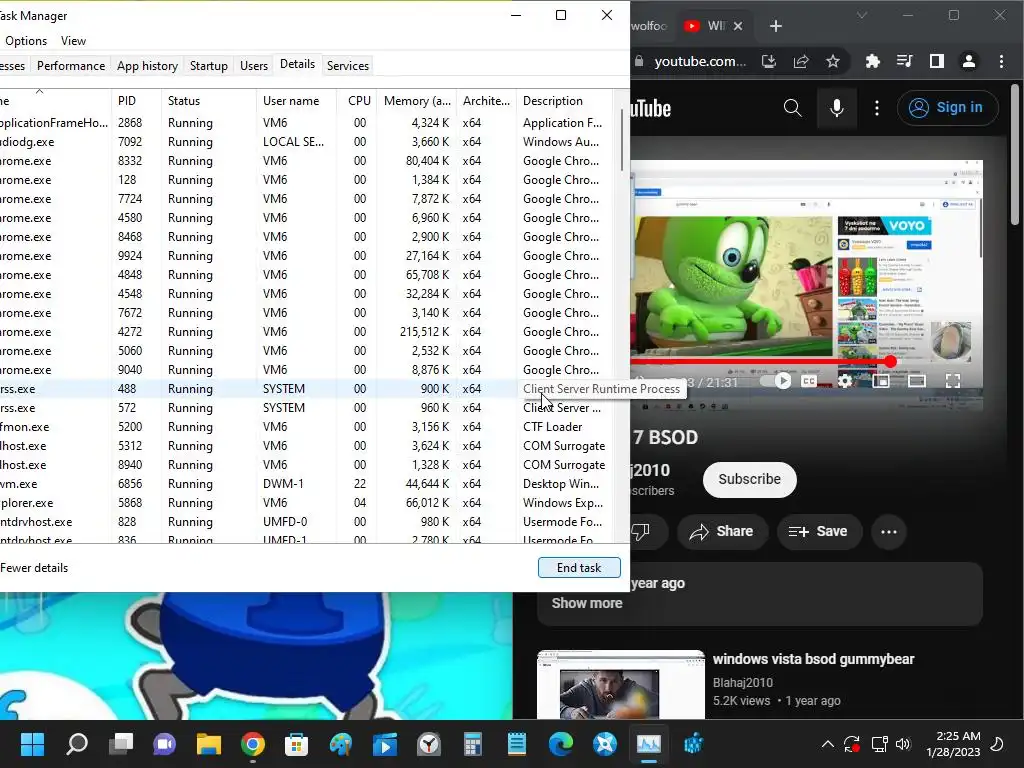This screenshot has height=768, width=1024.
Task: Click Fewer details link
Action: (34, 568)
